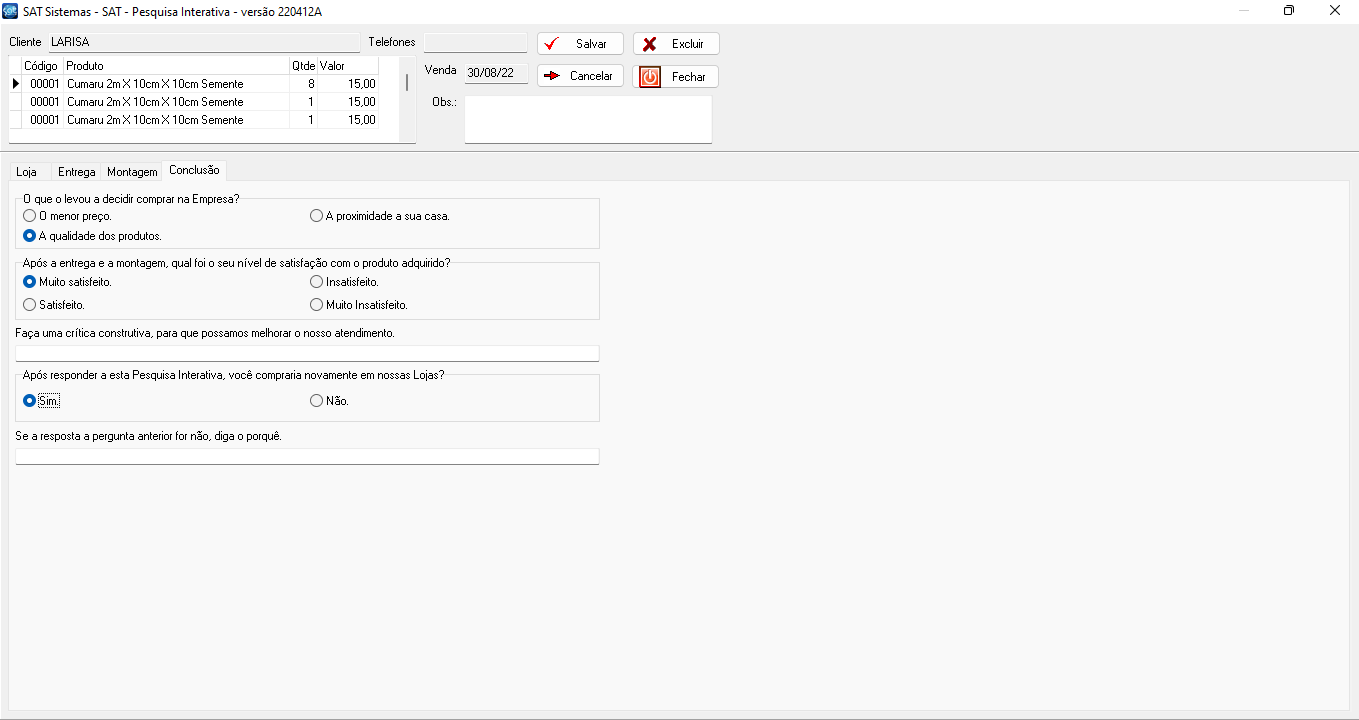Select 'Não' for buying again

pos(317,401)
